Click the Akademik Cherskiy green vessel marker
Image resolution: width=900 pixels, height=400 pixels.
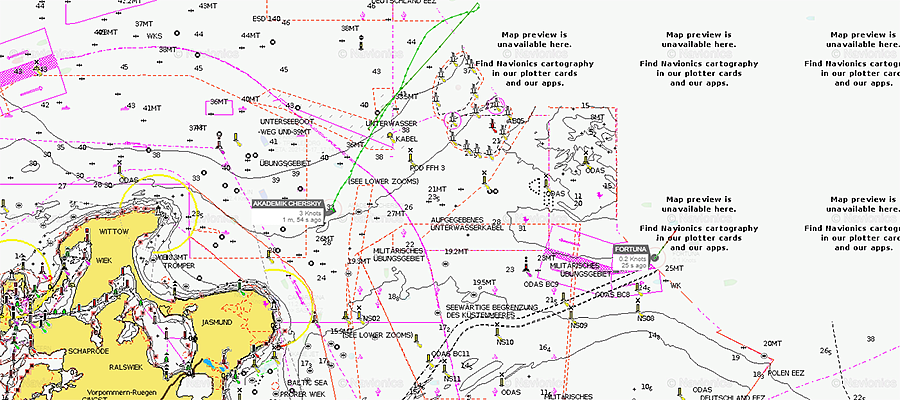click(x=331, y=210)
